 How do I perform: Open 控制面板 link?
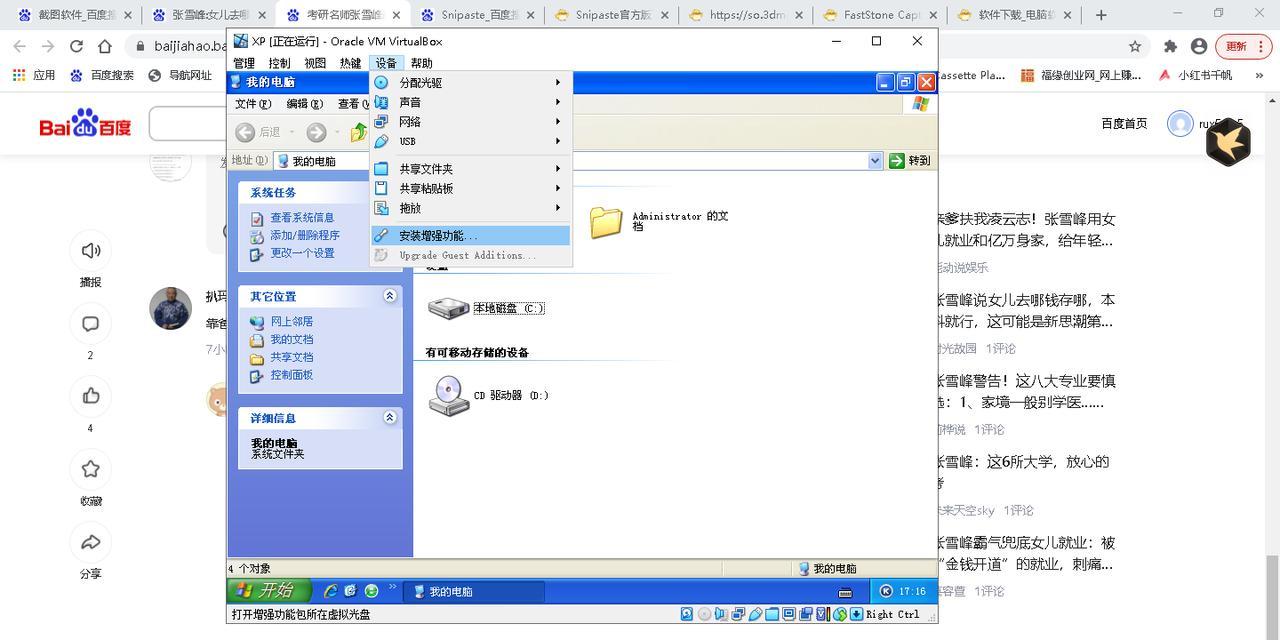292,376
